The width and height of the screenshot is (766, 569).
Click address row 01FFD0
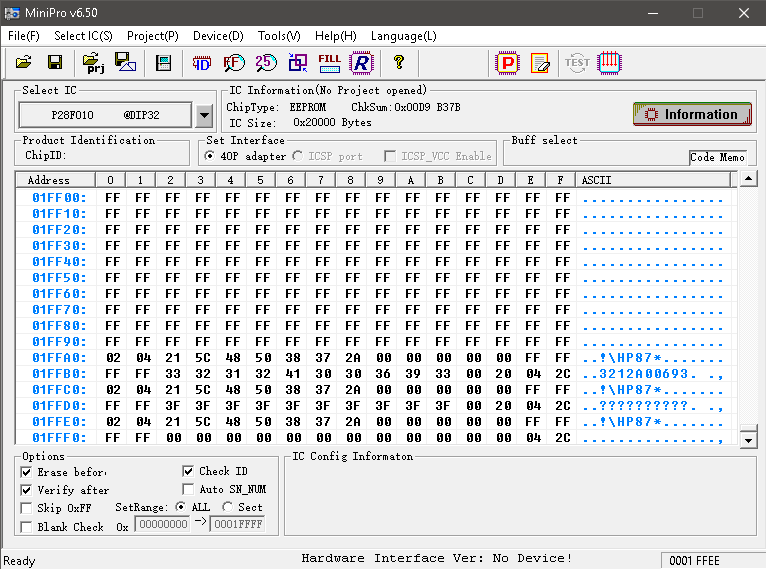59,406
